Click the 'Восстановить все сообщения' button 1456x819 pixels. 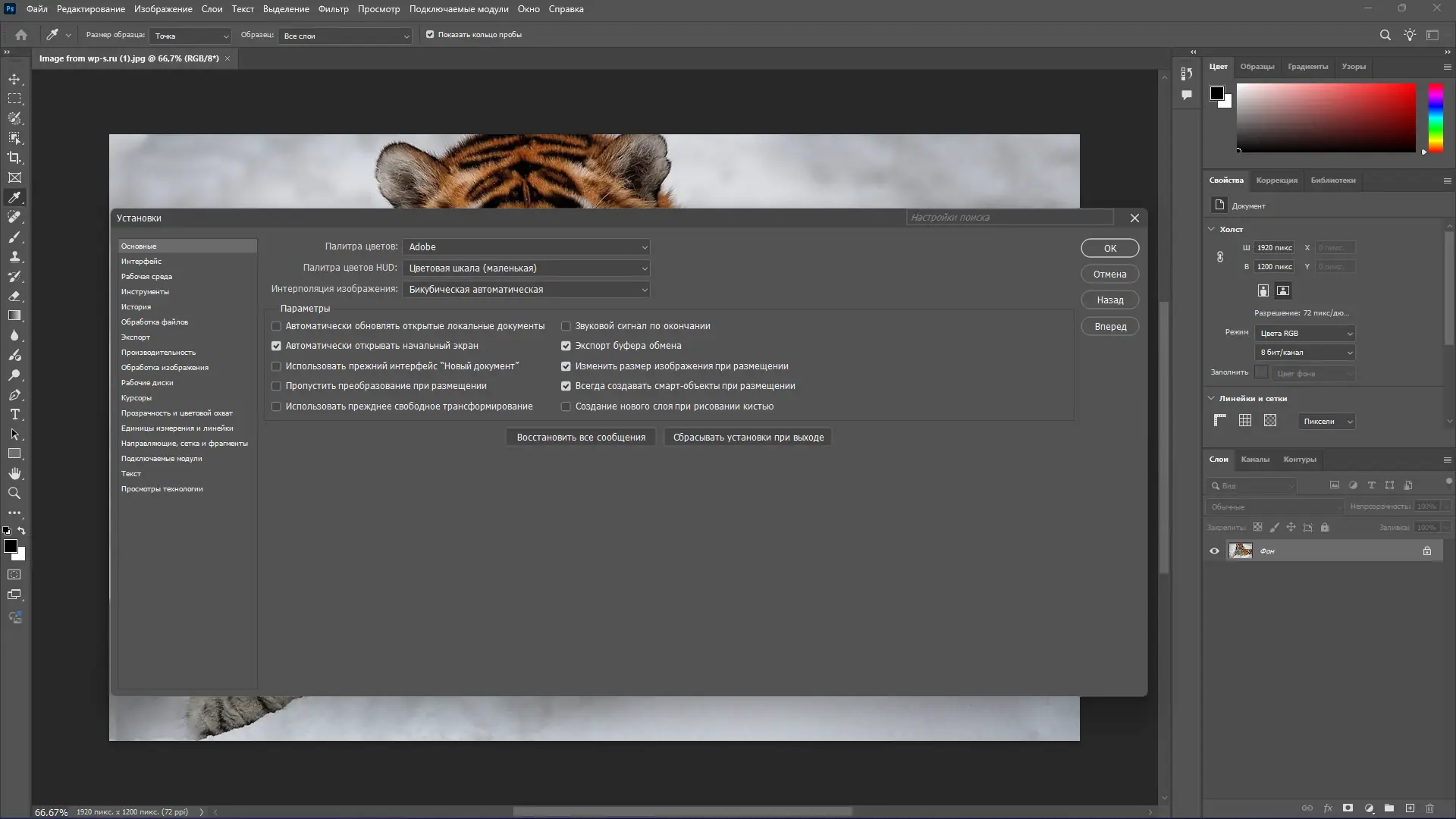point(581,438)
